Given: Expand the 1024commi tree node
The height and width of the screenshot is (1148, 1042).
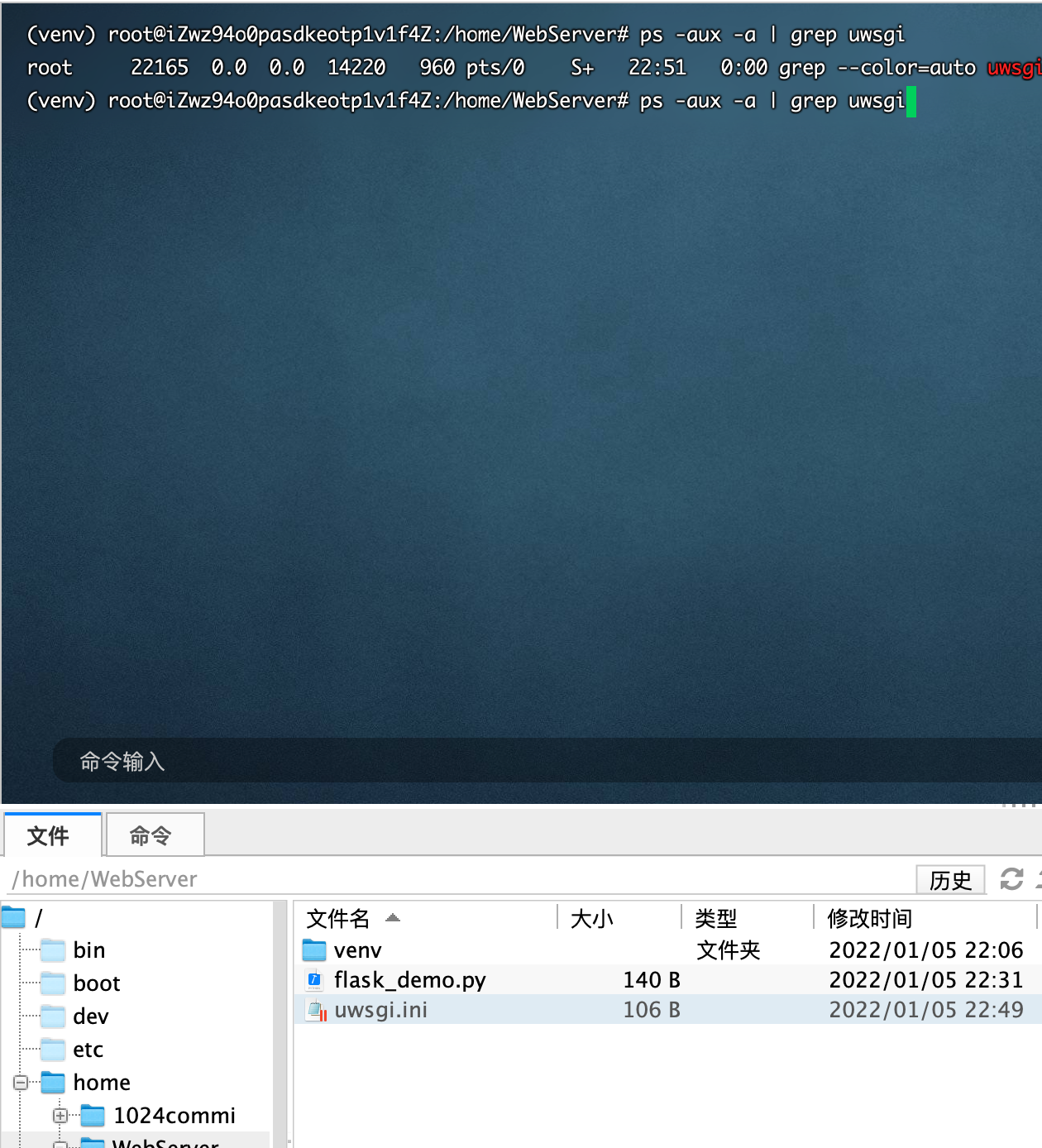Looking at the screenshot, I should [59, 1115].
